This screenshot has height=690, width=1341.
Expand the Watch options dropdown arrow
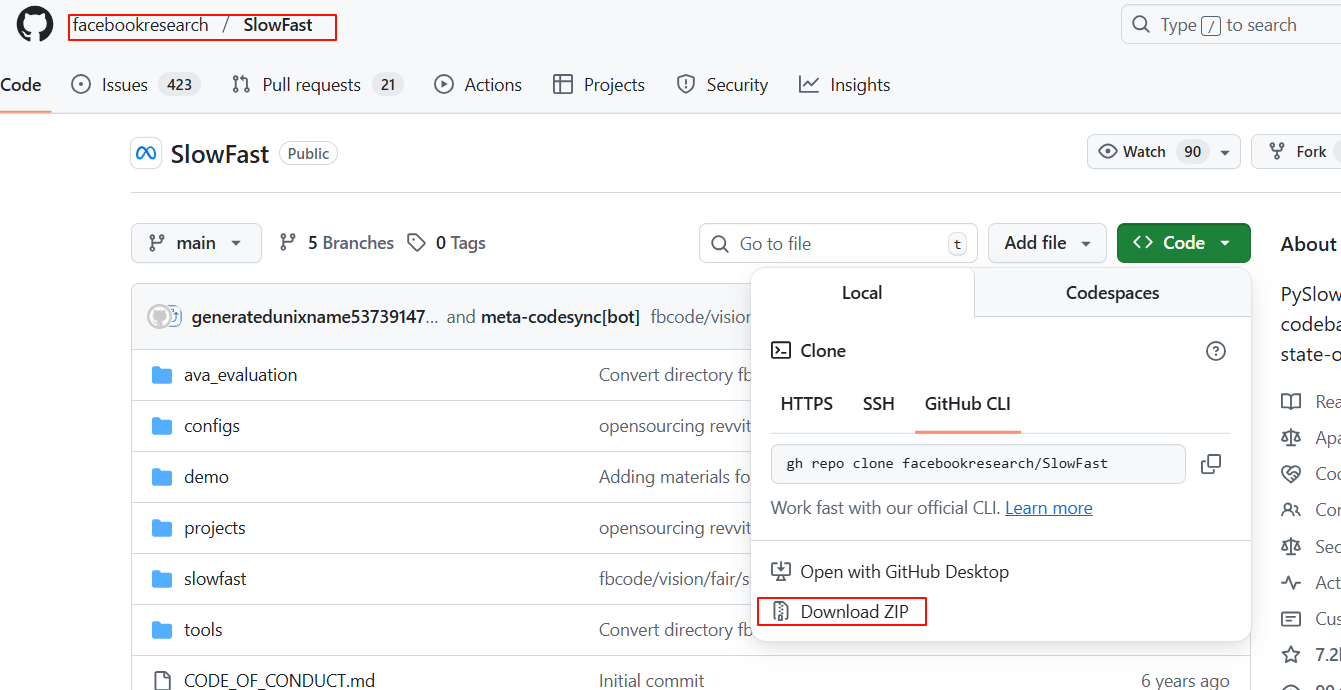(1225, 152)
